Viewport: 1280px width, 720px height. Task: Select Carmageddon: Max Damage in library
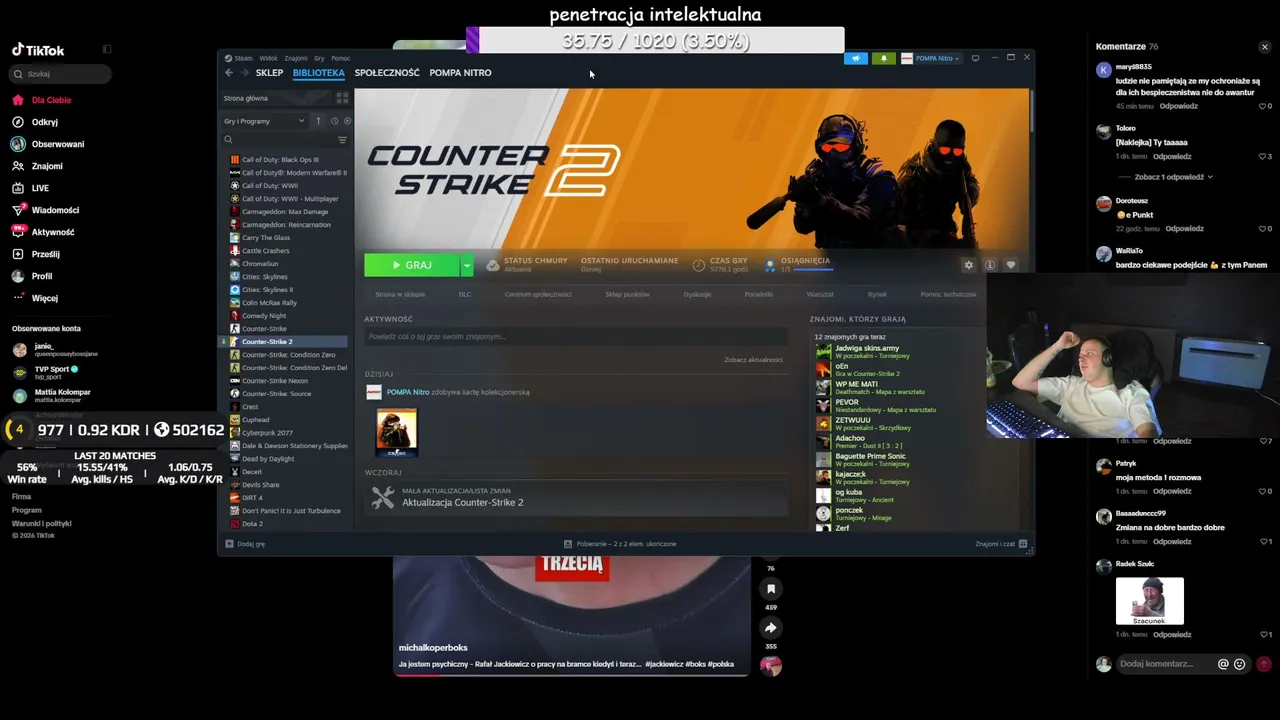(285, 212)
